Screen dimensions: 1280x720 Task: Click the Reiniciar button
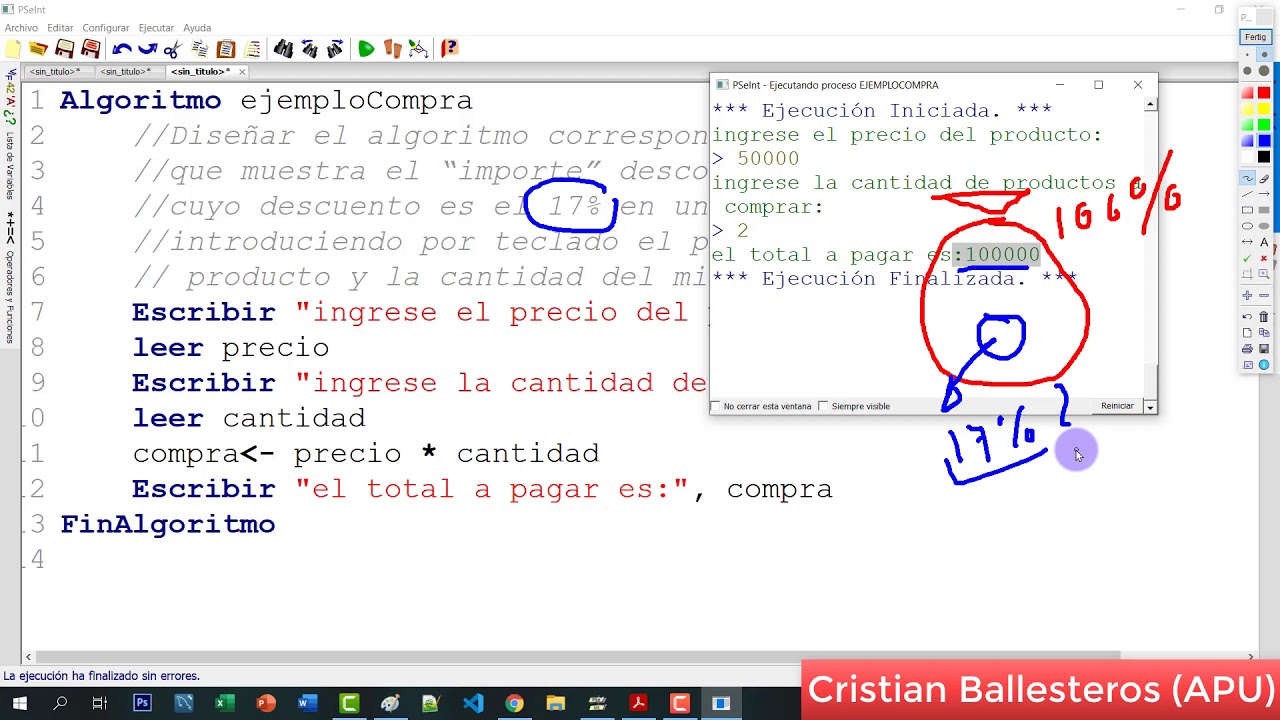click(1117, 406)
